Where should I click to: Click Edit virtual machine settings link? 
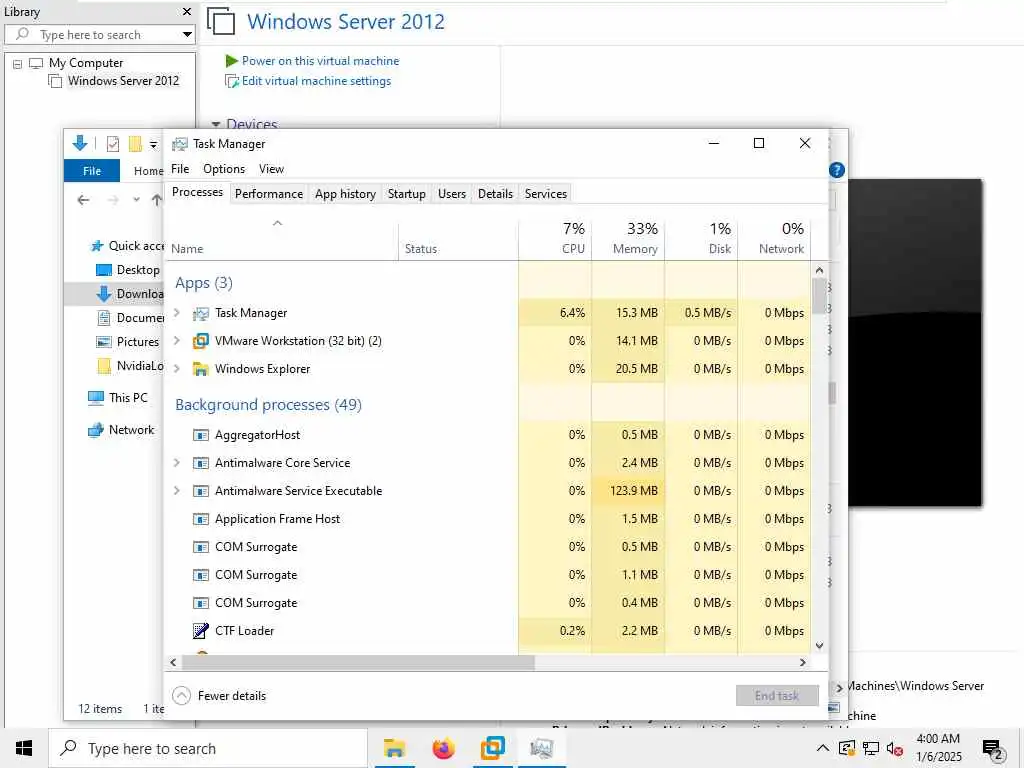coord(316,81)
